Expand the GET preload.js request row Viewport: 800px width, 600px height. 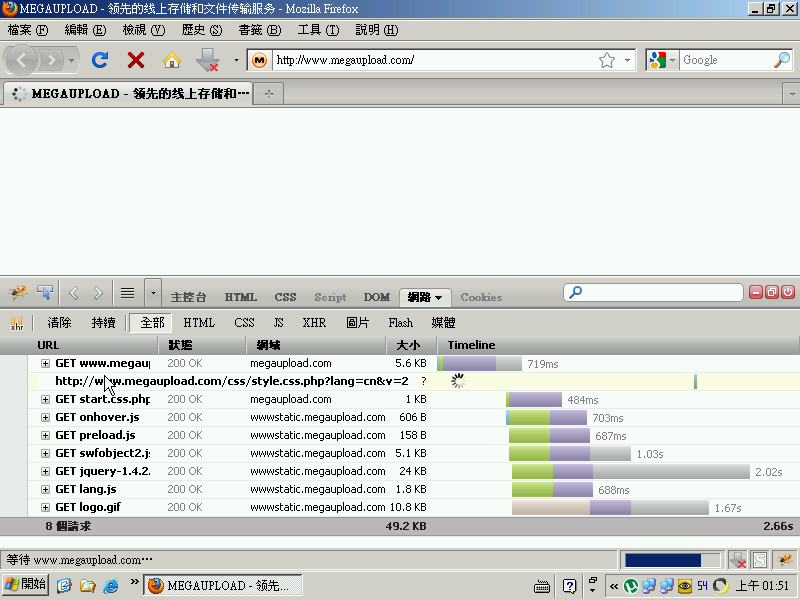[x=45, y=436]
